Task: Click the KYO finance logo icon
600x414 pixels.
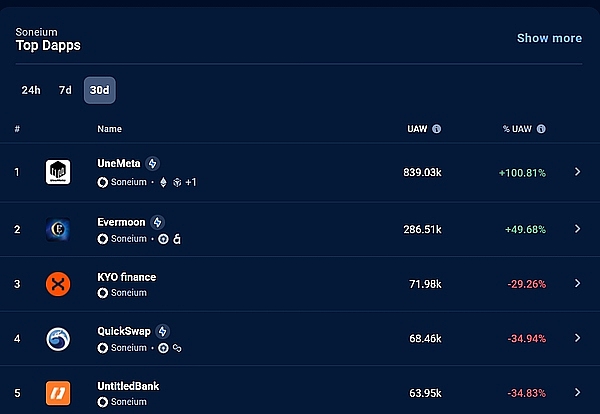Action: (x=58, y=284)
